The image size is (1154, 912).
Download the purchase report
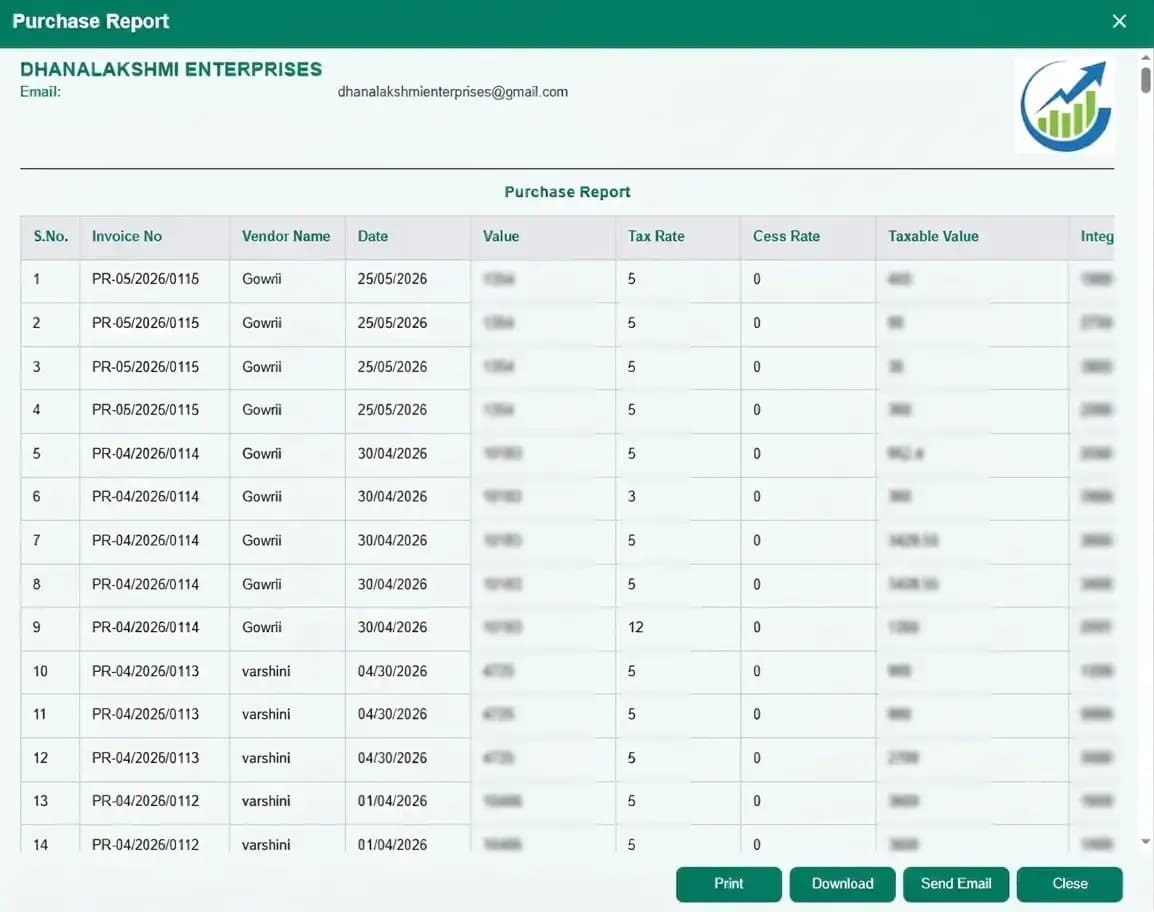pos(842,883)
